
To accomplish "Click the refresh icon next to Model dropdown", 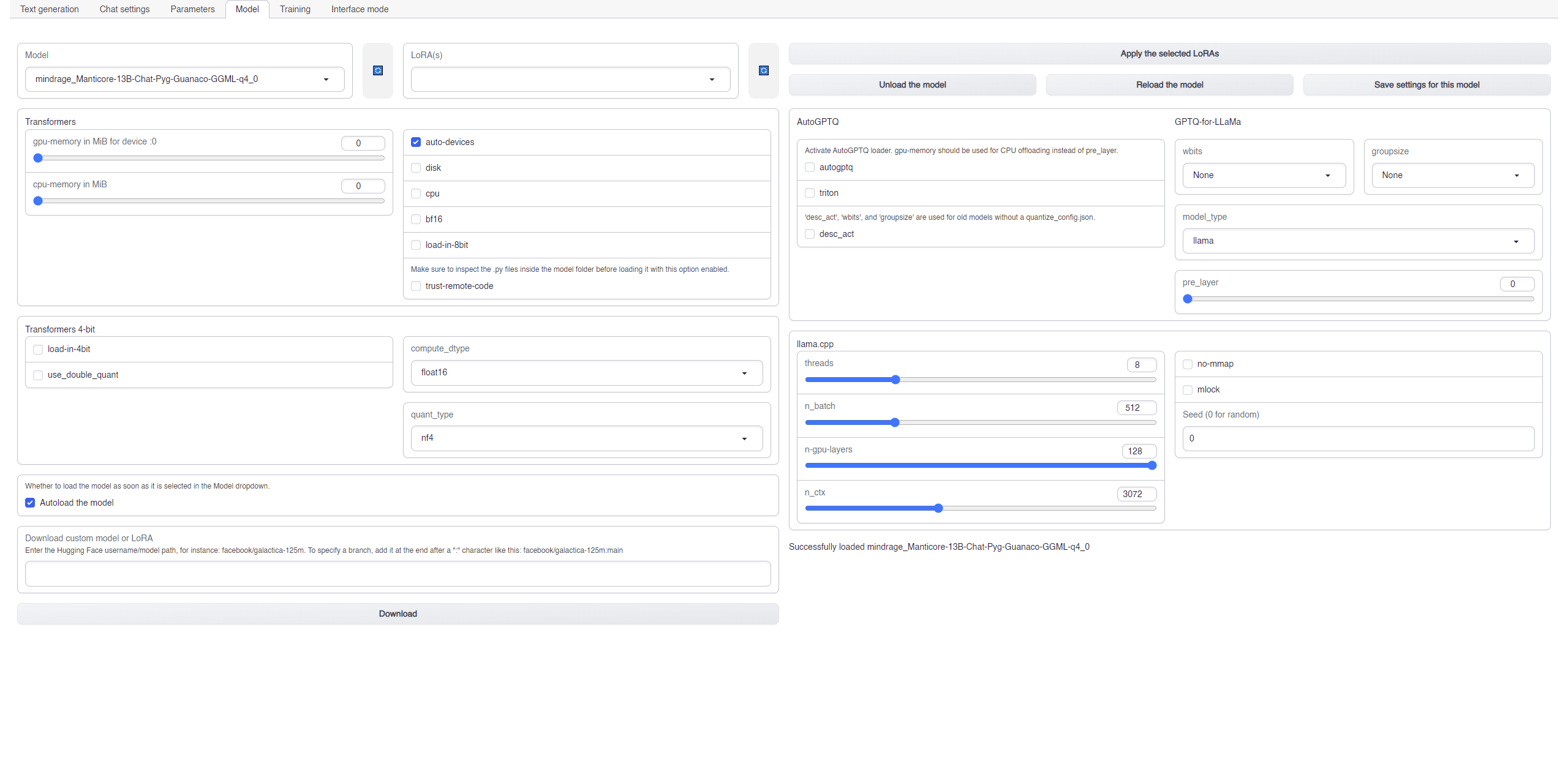I will pyautogui.click(x=377, y=70).
